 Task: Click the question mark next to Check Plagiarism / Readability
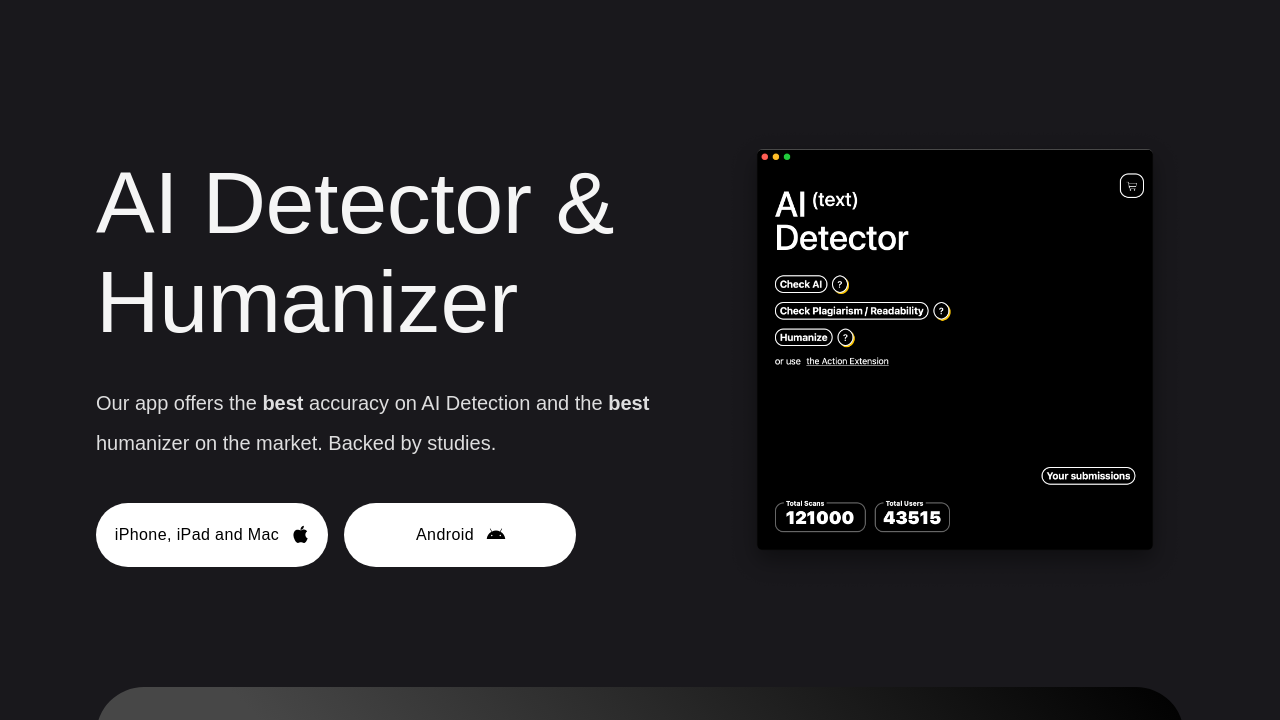point(941,311)
